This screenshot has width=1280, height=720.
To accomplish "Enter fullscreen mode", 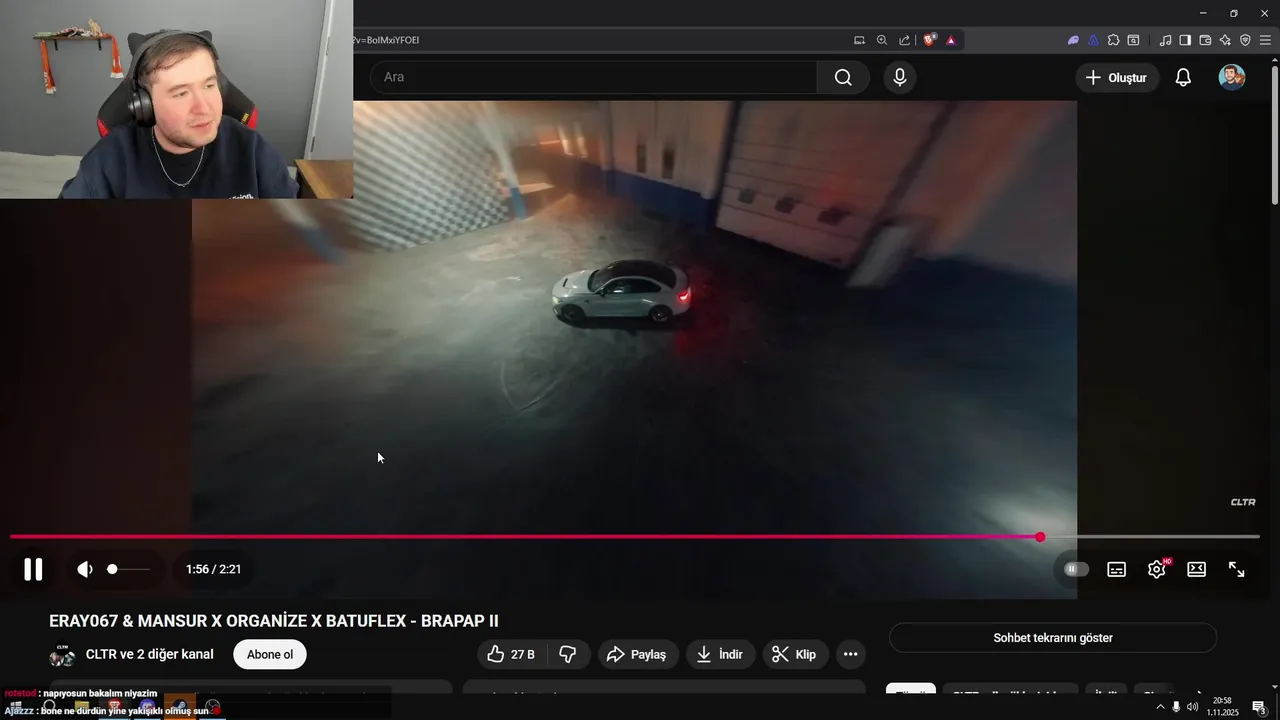I will coord(1237,569).
